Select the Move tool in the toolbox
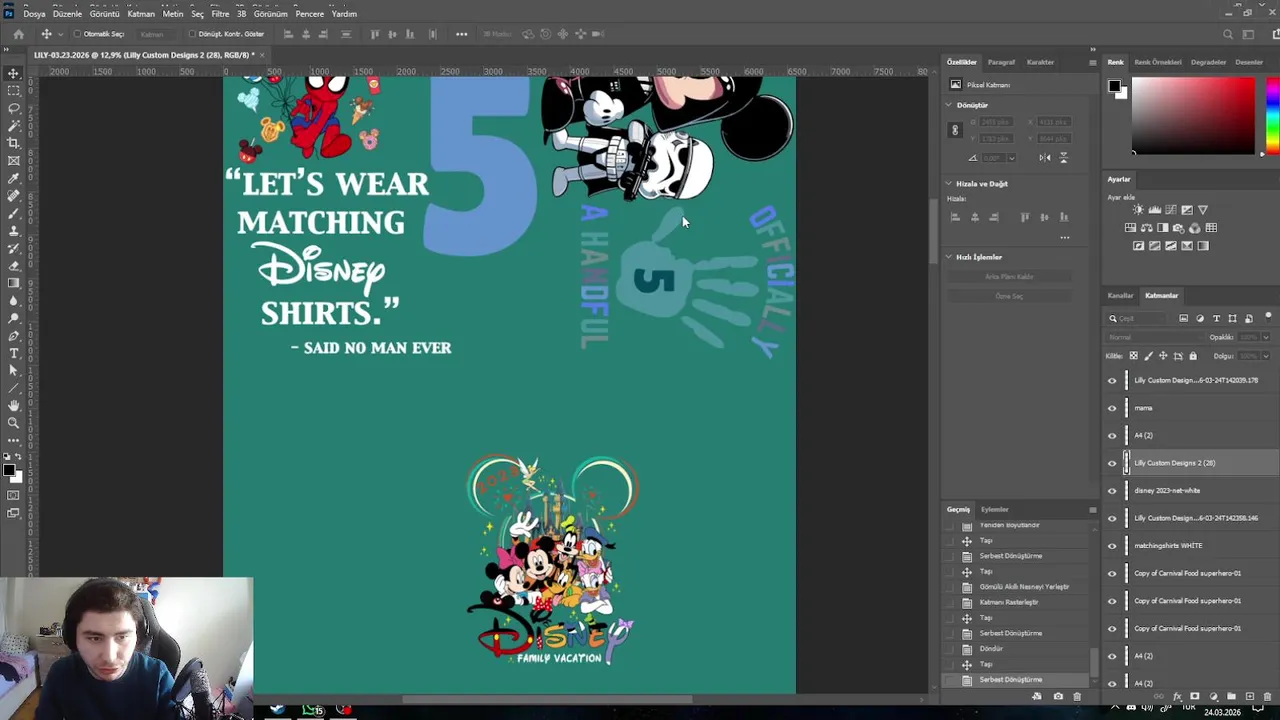1280x720 pixels. point(13,73)
